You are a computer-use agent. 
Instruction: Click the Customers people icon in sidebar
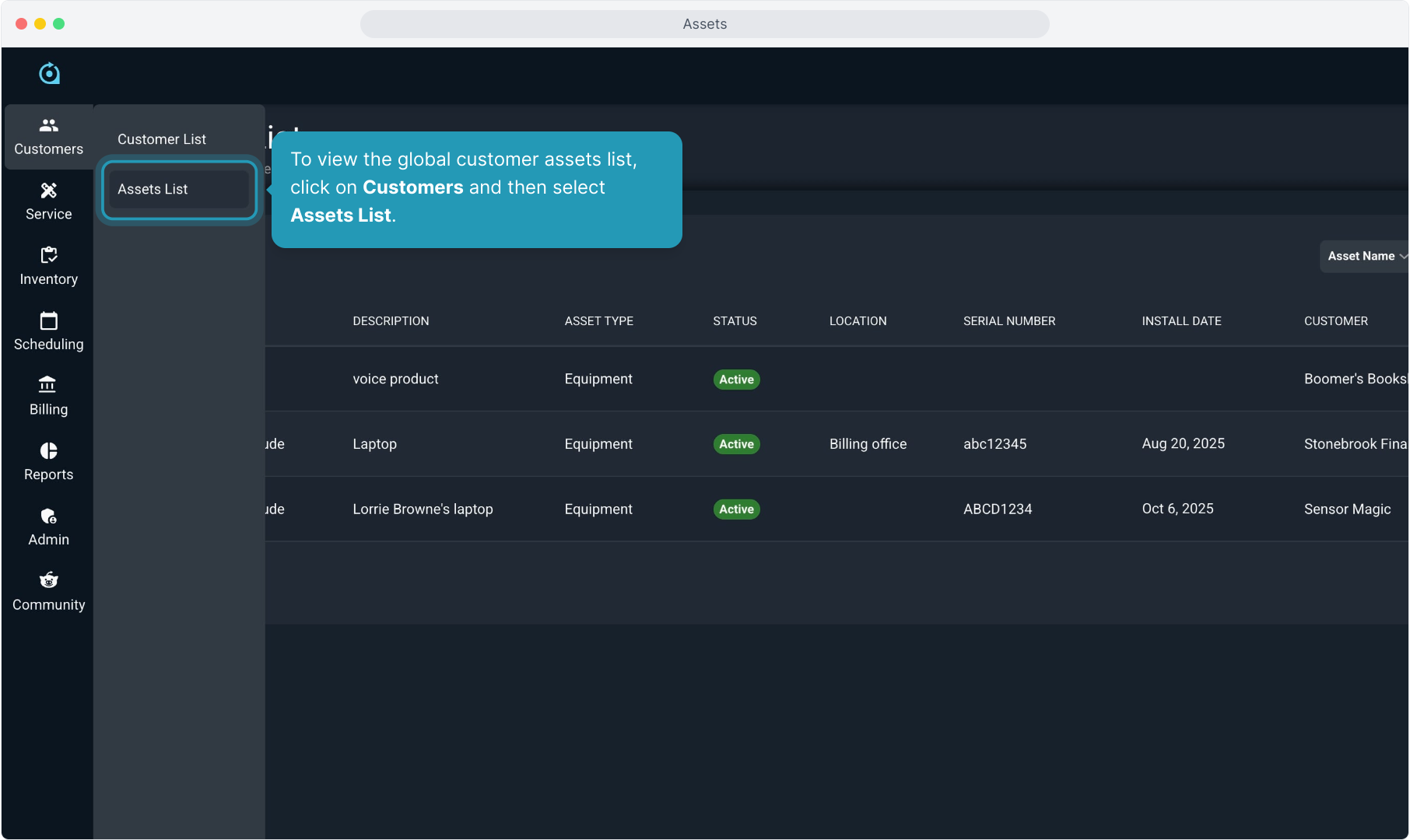point(48,125)
